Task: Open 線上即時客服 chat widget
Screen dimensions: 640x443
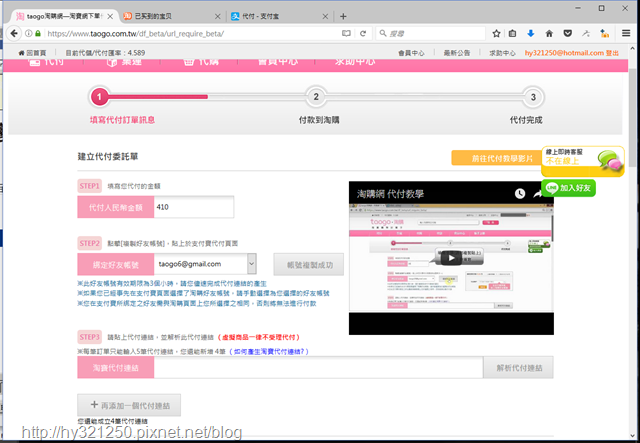Action: 582,161
